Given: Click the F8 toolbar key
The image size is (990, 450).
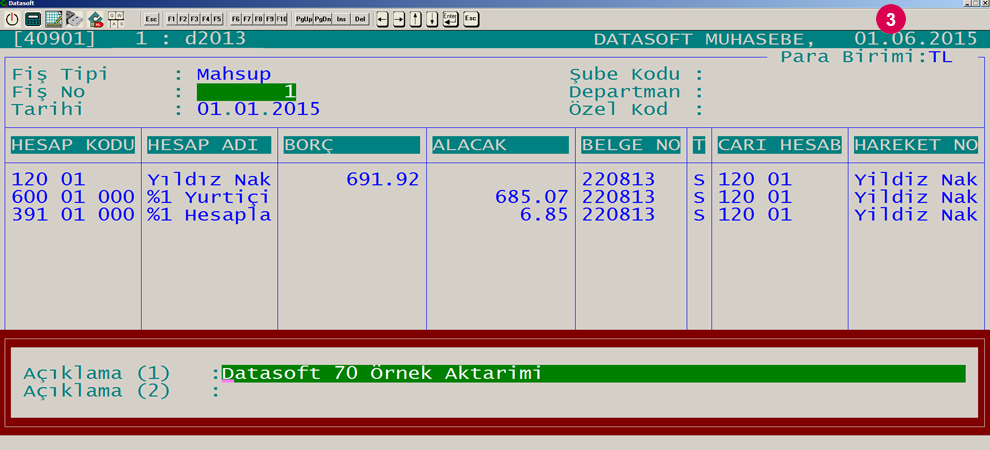Looking at the screenshot, I should [258, 19].
